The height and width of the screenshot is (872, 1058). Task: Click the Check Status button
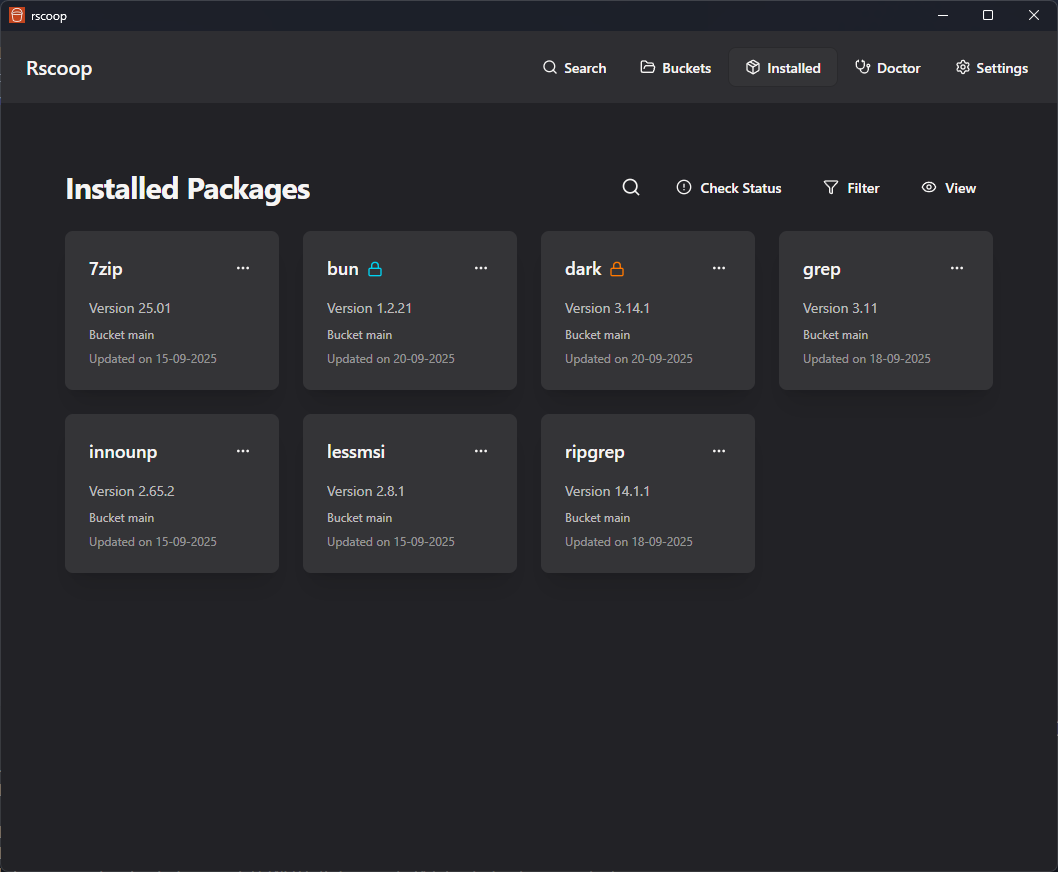(x=729, y=188)
